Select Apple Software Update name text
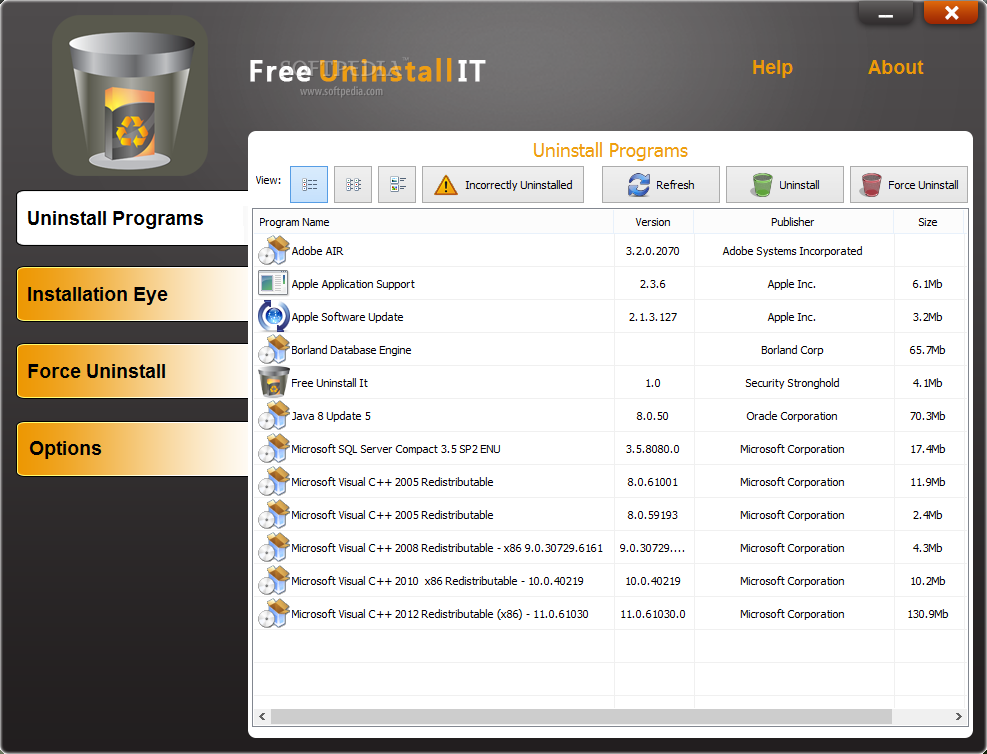This screenshot has width=987, height=754. click(347, 317)
